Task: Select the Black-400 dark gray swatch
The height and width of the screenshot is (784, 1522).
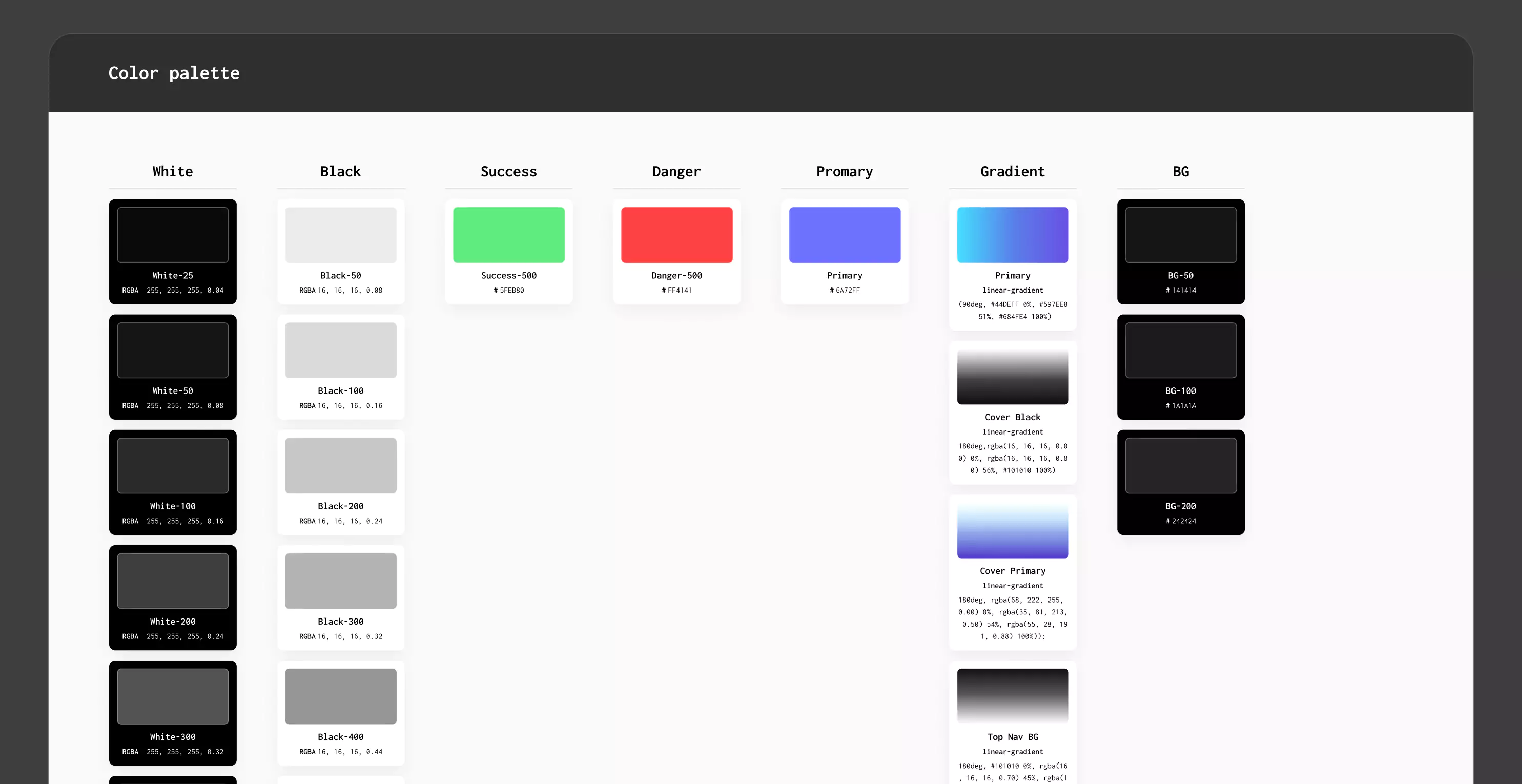Action: point(341,696)
